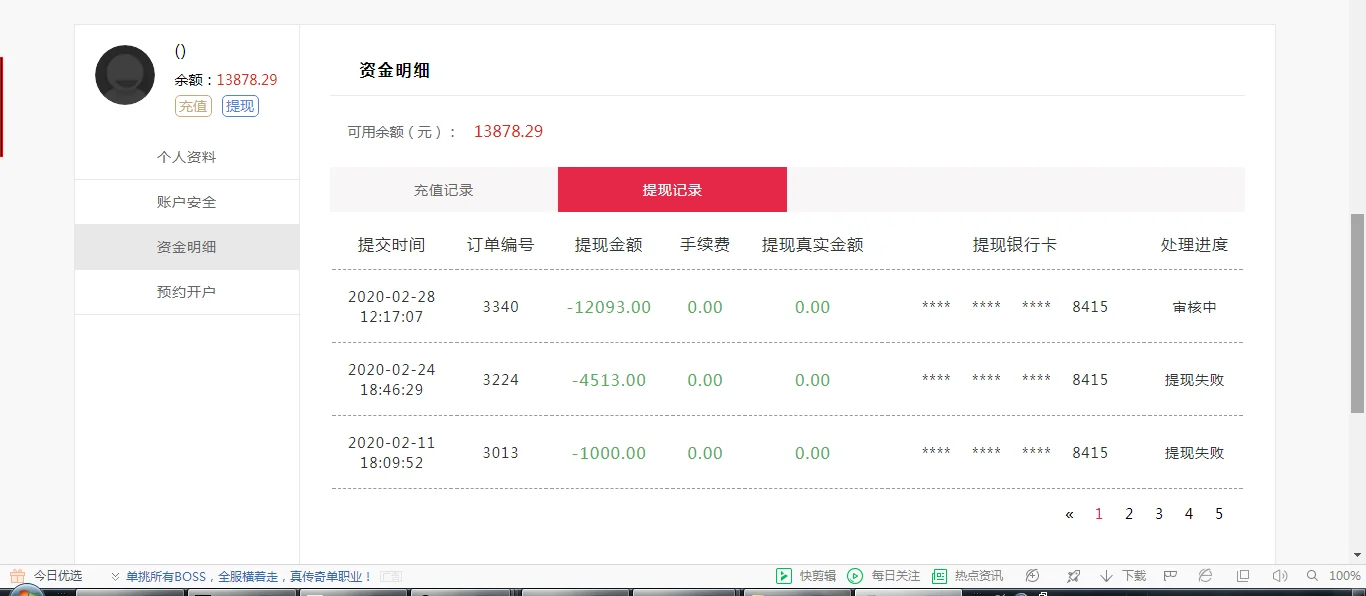Click the 热点资讯 icon
Screen dimensions: 1366x596
tap(939, 576)
